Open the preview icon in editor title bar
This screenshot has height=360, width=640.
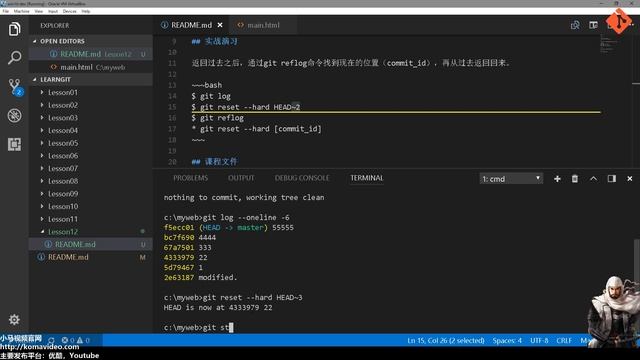coord(575,25)
